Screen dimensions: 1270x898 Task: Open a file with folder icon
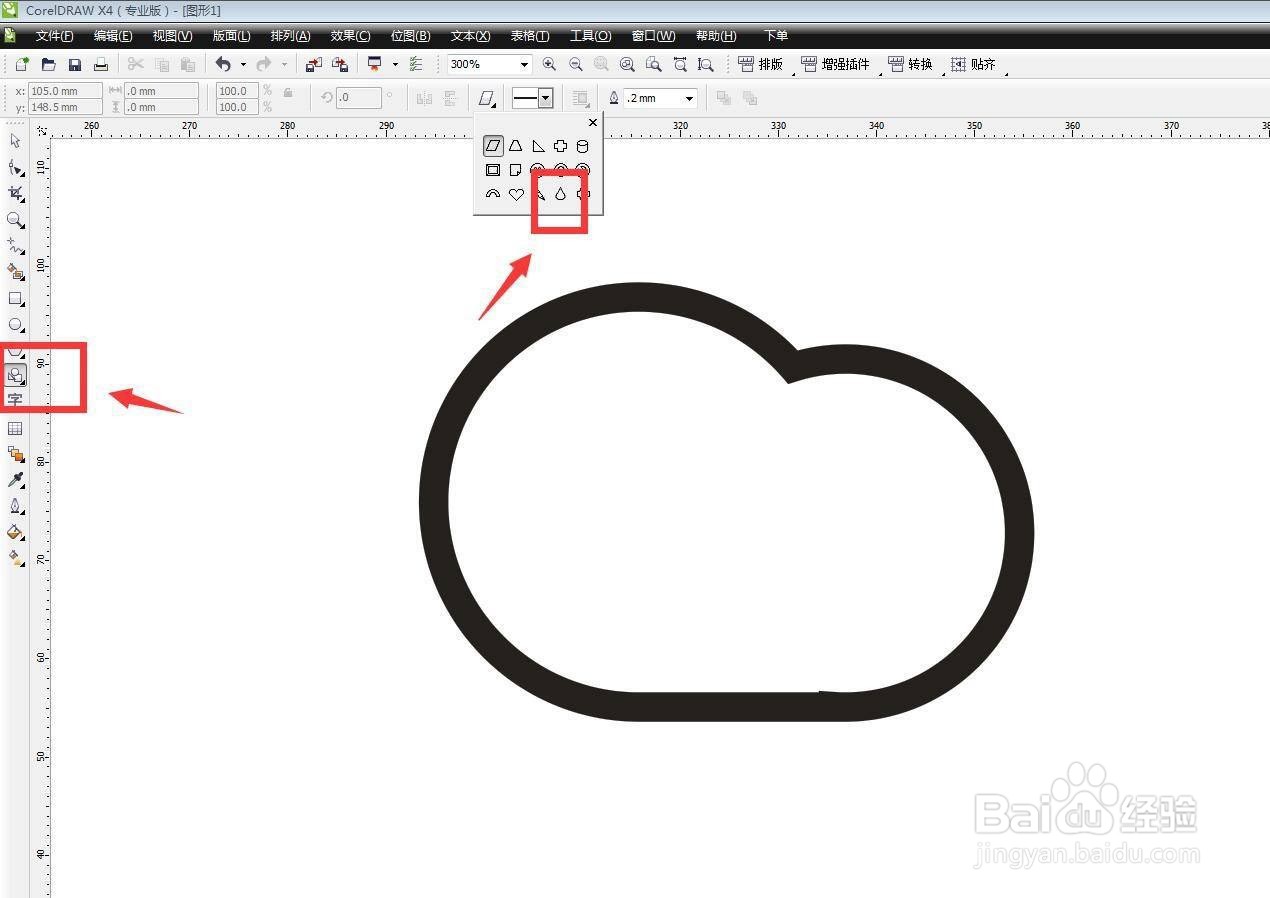tap(48, 64)
